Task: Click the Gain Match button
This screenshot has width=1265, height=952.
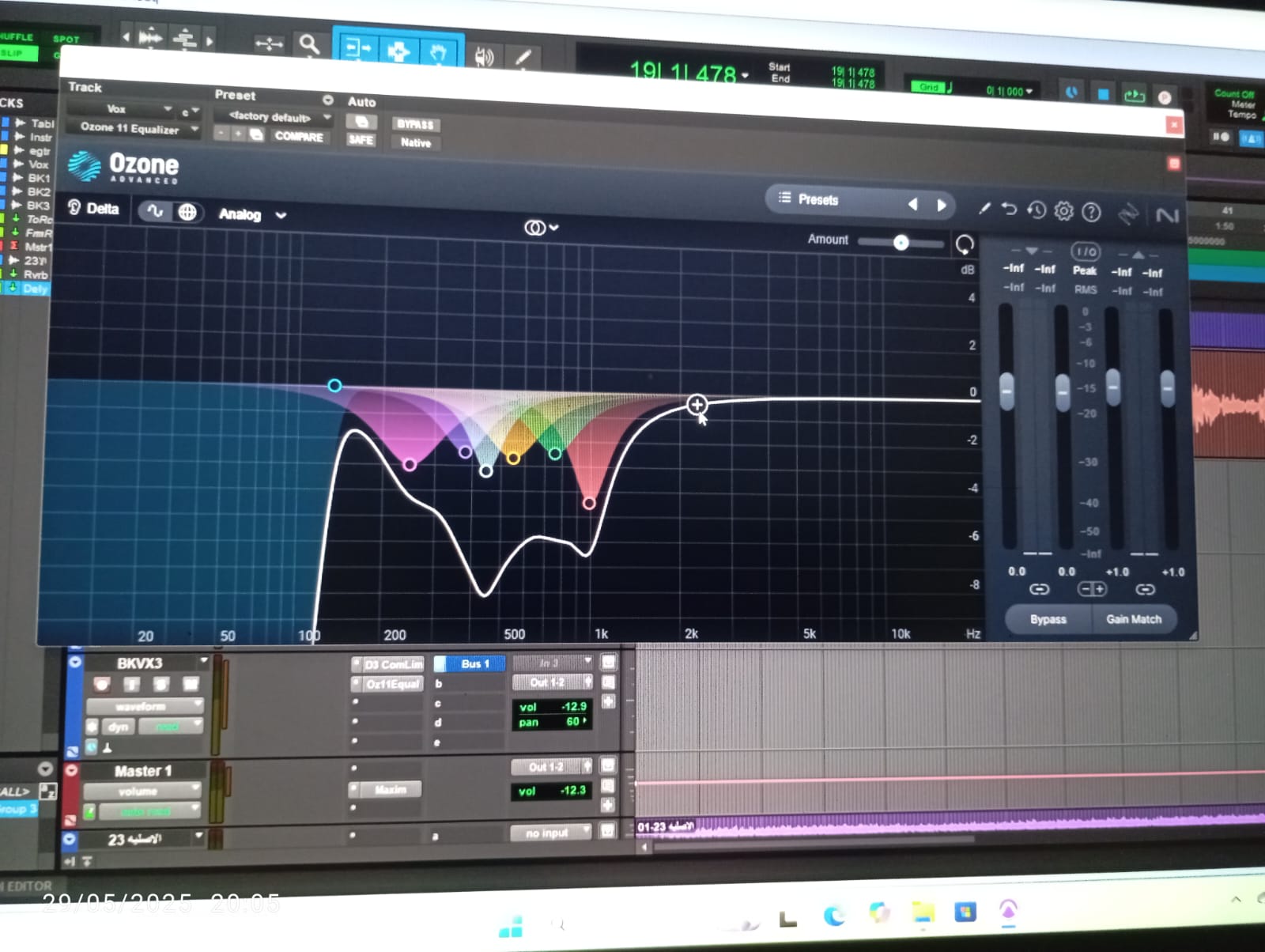Action: [1134, 619]
